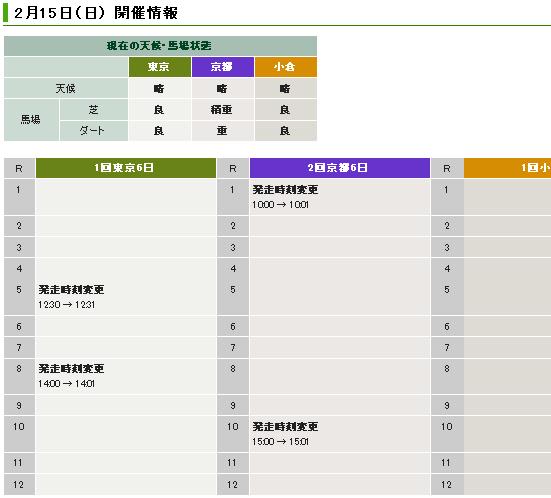Click the 12:30 → 12:31 time change
This screenshot has width=551, height=498.
(67, 305)
